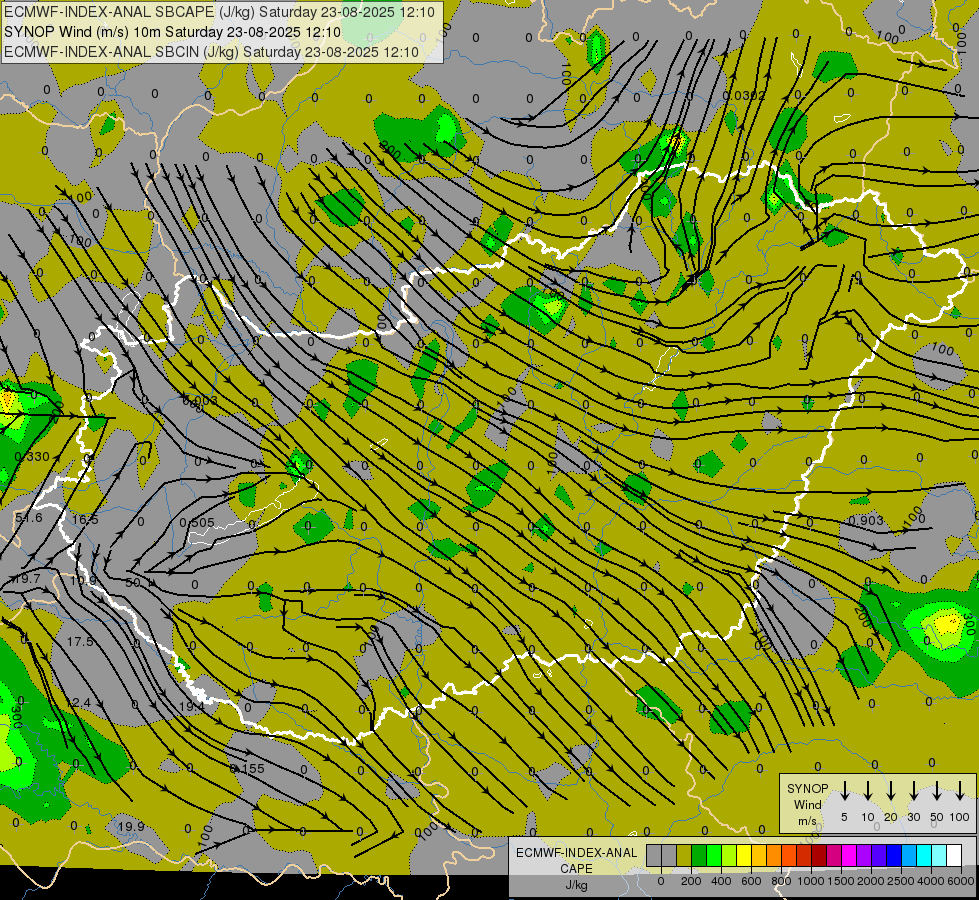Pick the bright magenta CAPE legend swatch
This screenshot has height=900, width=979.
[x=849, y=855]
